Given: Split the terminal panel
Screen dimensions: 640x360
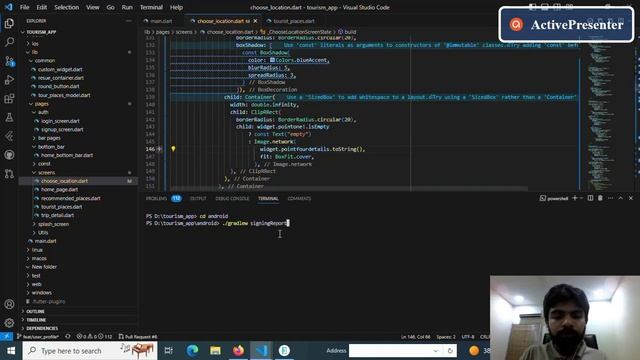Looking at the screenshot, I should (x=590, y=198).
